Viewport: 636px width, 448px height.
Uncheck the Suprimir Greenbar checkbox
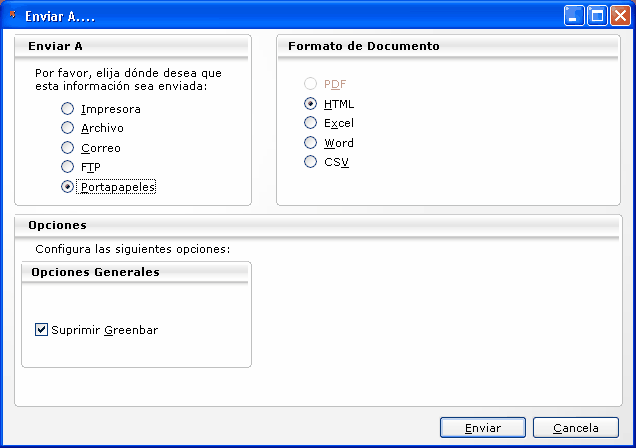(x=42, y=330)
